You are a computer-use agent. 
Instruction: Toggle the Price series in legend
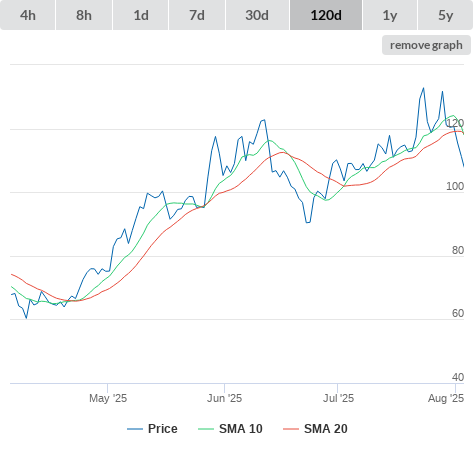point(152,429)
